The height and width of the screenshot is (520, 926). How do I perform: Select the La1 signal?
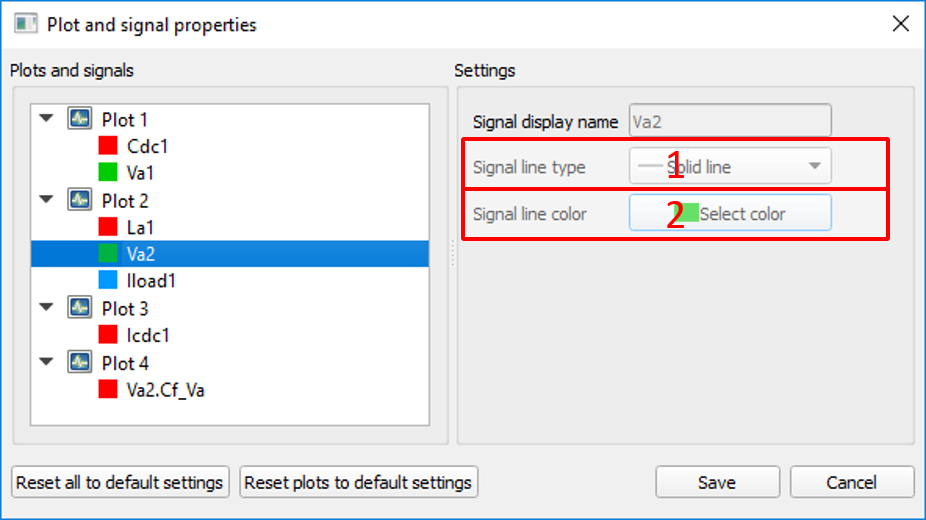(x=140, y=227)
